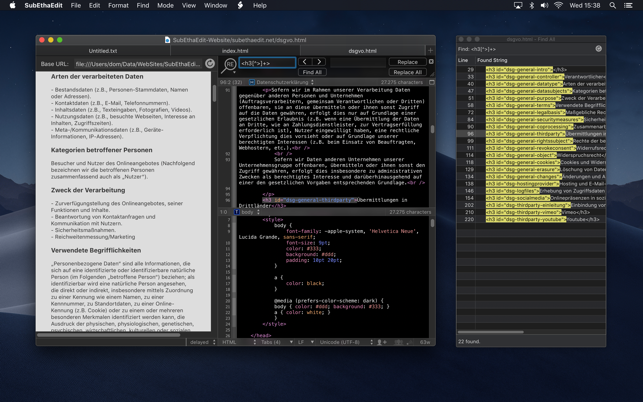Click the volume icon in menu bar
The height and width of the screenshot is (402, 643).
coord(544,5)
